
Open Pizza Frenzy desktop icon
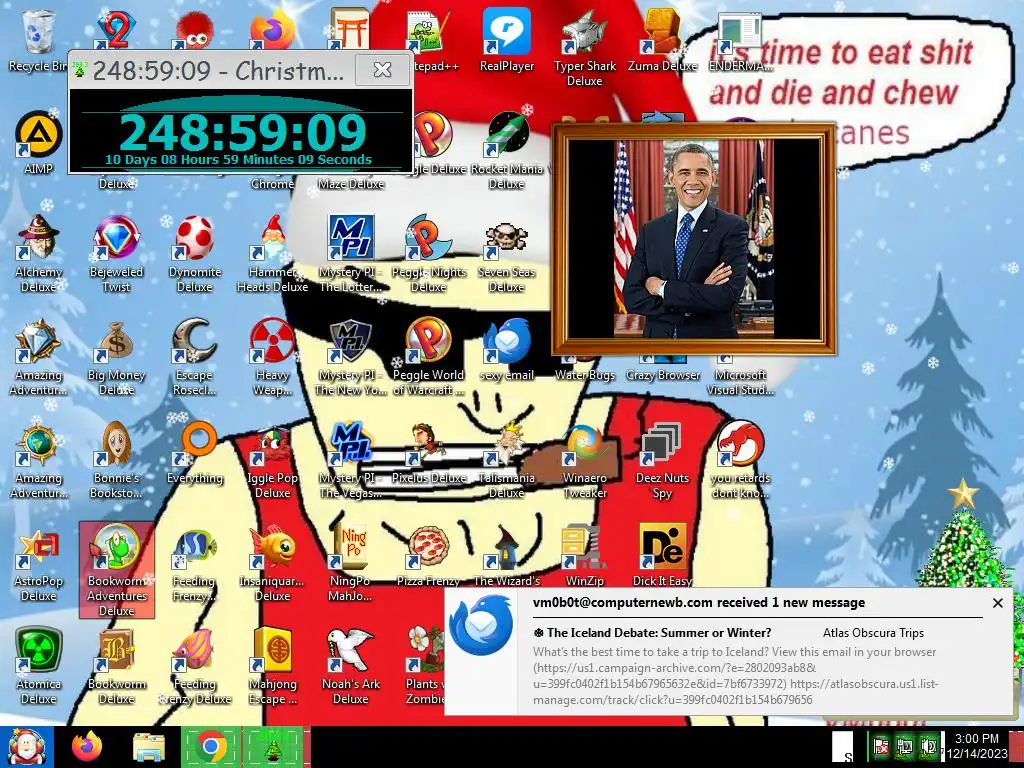click(x=428, y=555)
